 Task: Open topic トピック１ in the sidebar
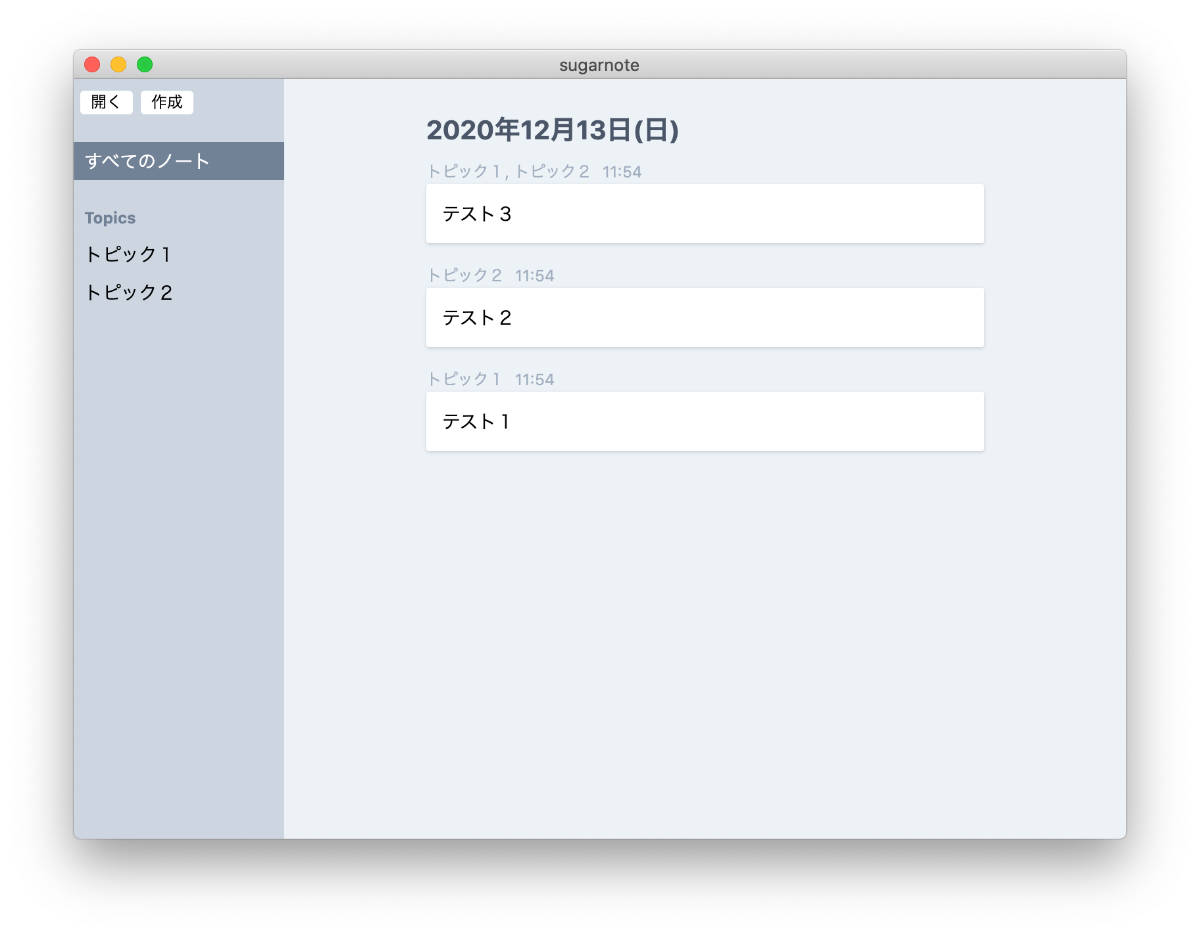pos(179,254)
